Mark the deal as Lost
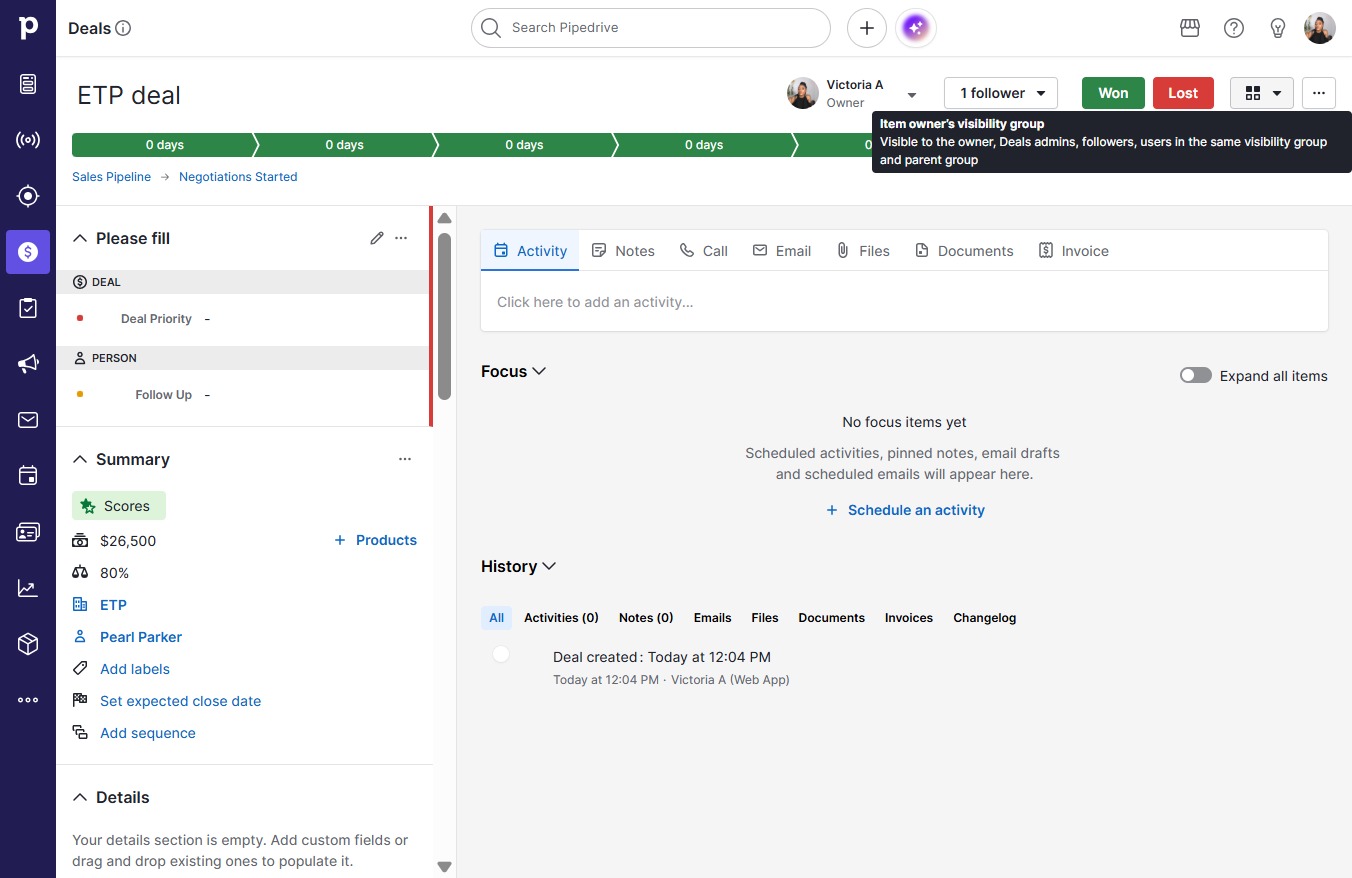The image size is (1352, 878). pos(1183,93)
